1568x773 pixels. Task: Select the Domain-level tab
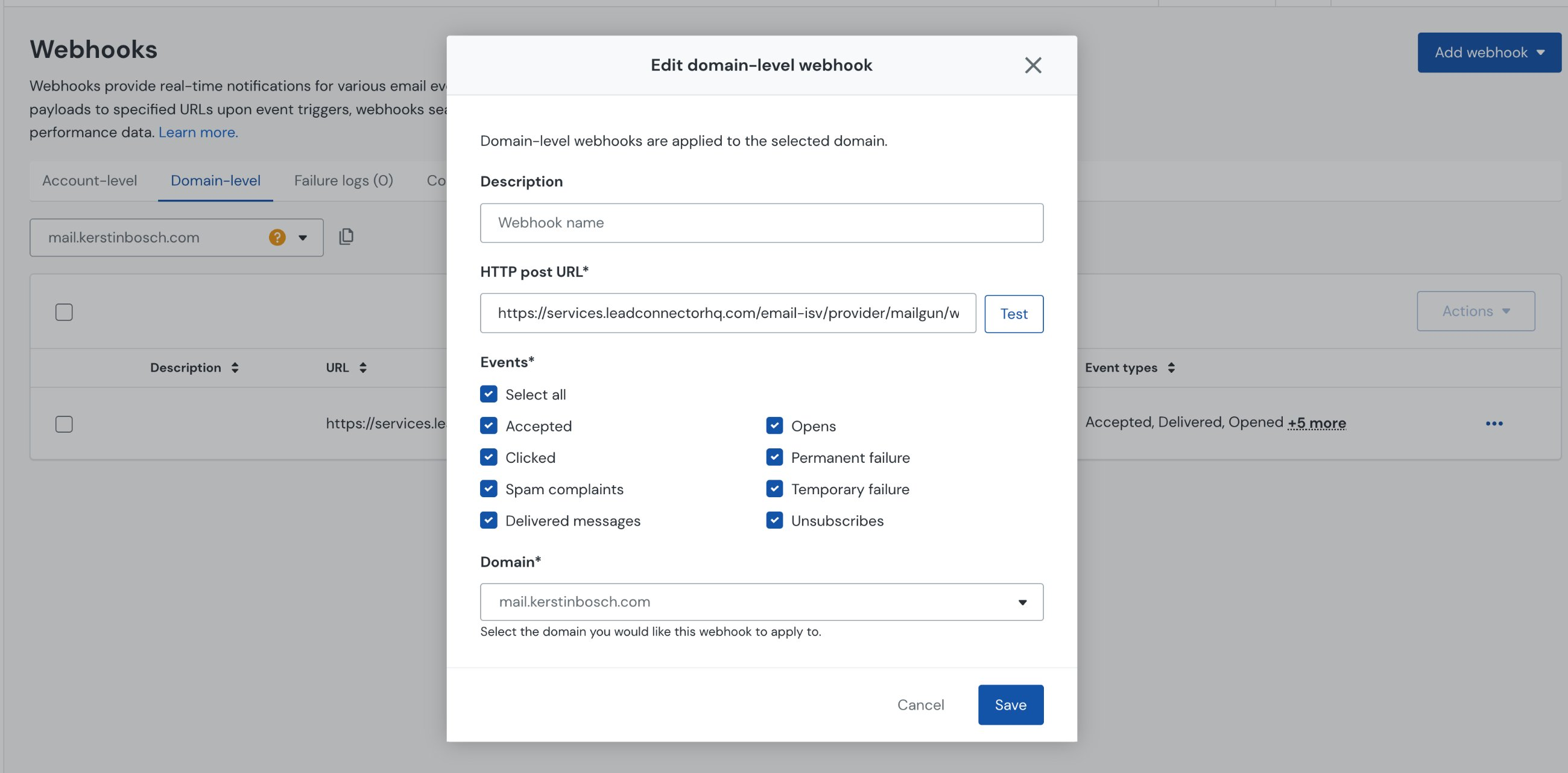(x=215, y=180)
